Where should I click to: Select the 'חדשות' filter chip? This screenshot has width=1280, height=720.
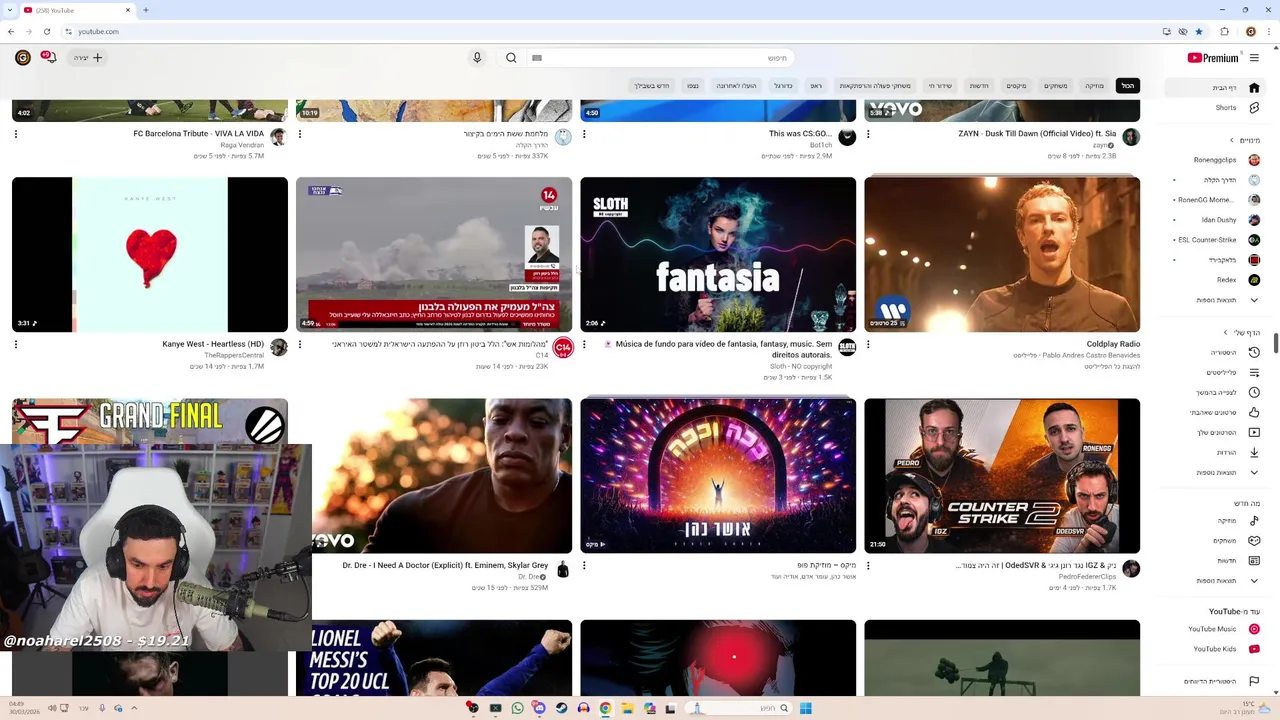pos(979,86)
